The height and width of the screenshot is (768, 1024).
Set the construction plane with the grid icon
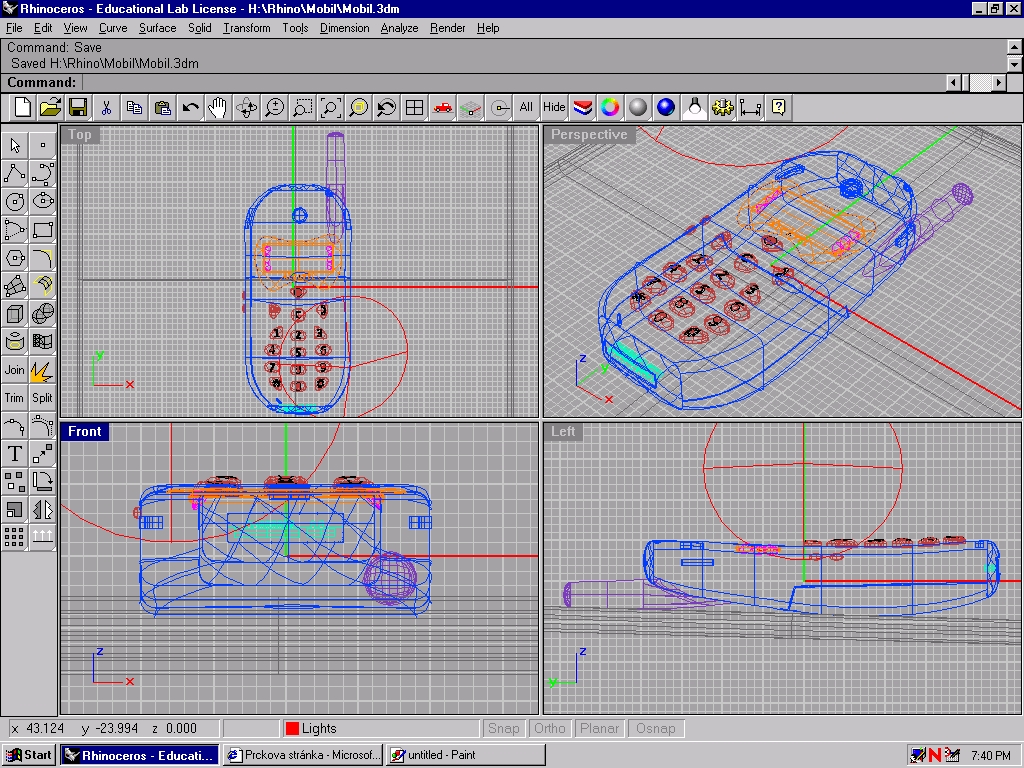(x=471, y=108)
